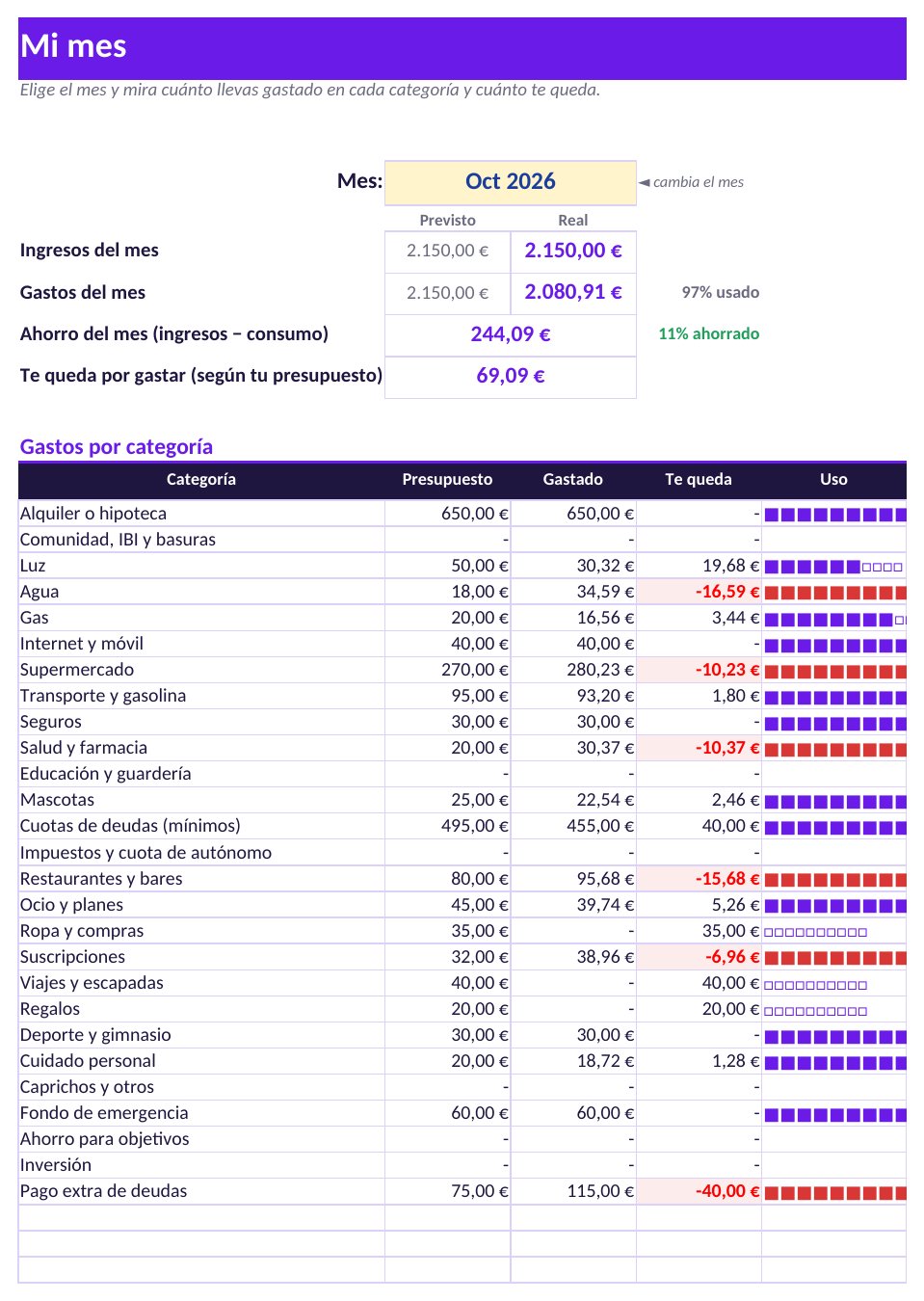924x1301 pixels.
Task: Select the 'Internet y móvil' category
Action: pyautogui.click(x=201, y=644)
